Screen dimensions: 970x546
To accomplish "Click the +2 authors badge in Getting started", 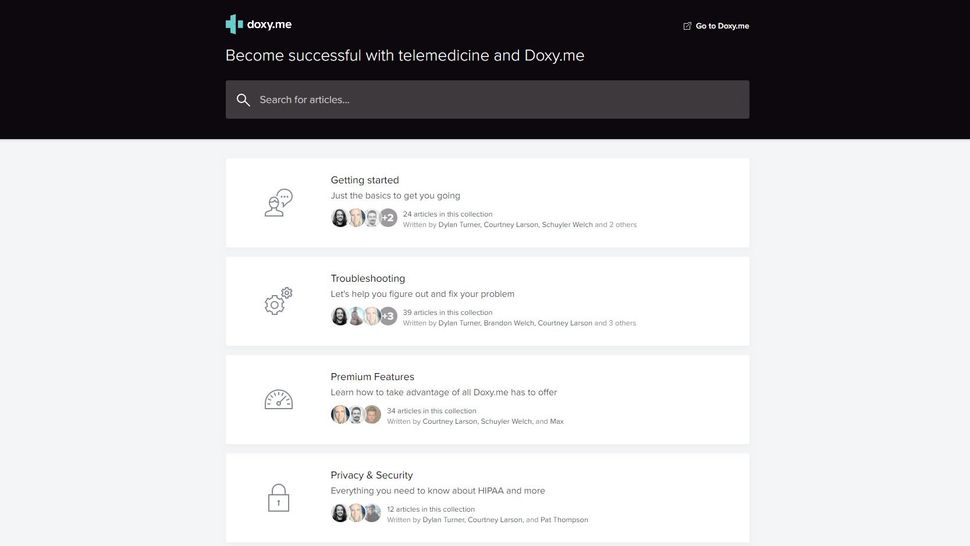I will click(388, 218).
